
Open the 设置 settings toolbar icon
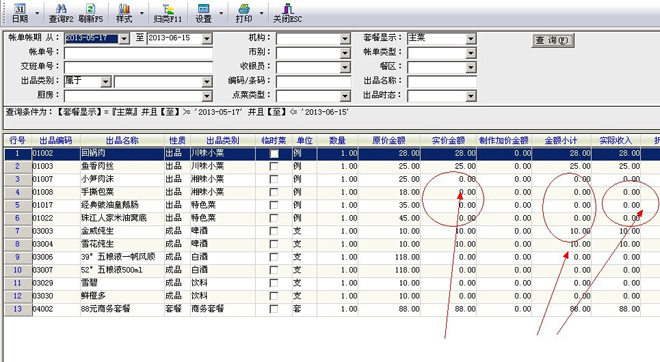point(203,13)
